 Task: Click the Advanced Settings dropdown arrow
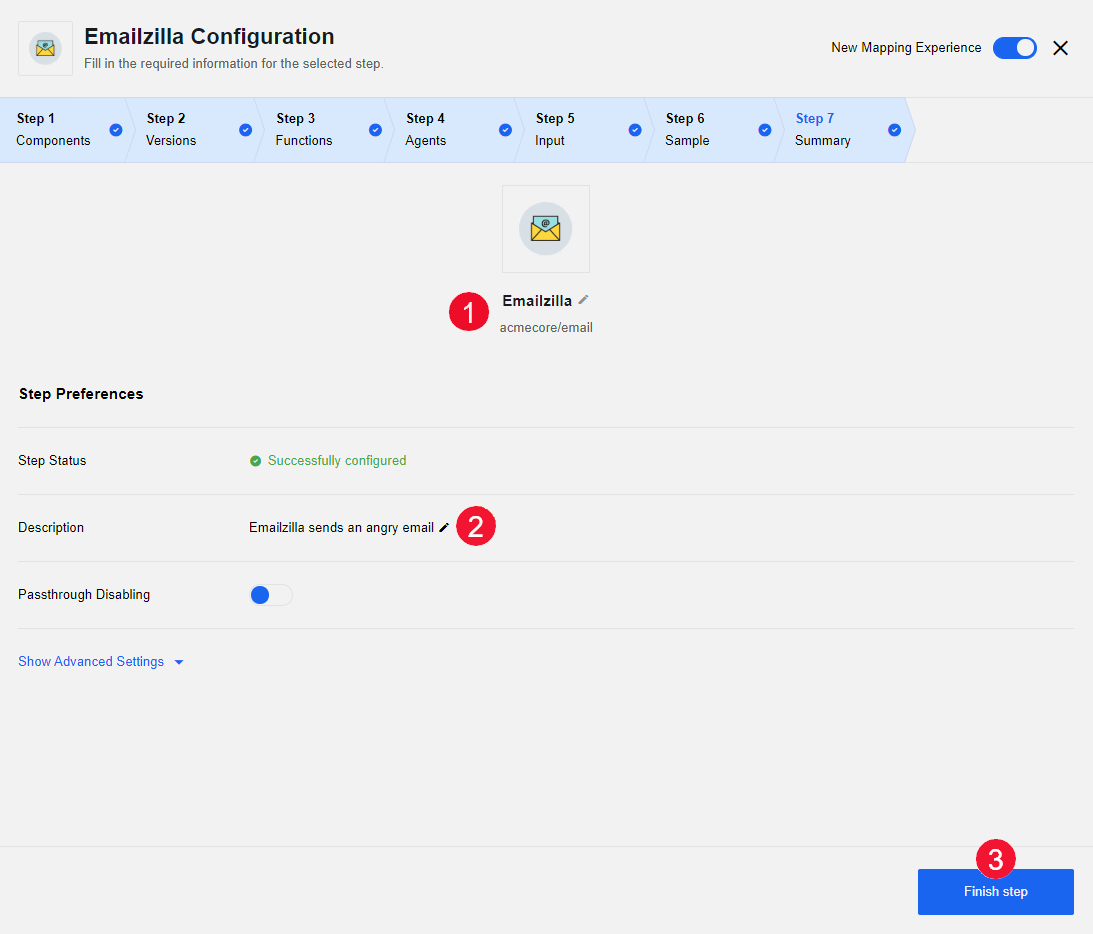(x=179, y=662)
